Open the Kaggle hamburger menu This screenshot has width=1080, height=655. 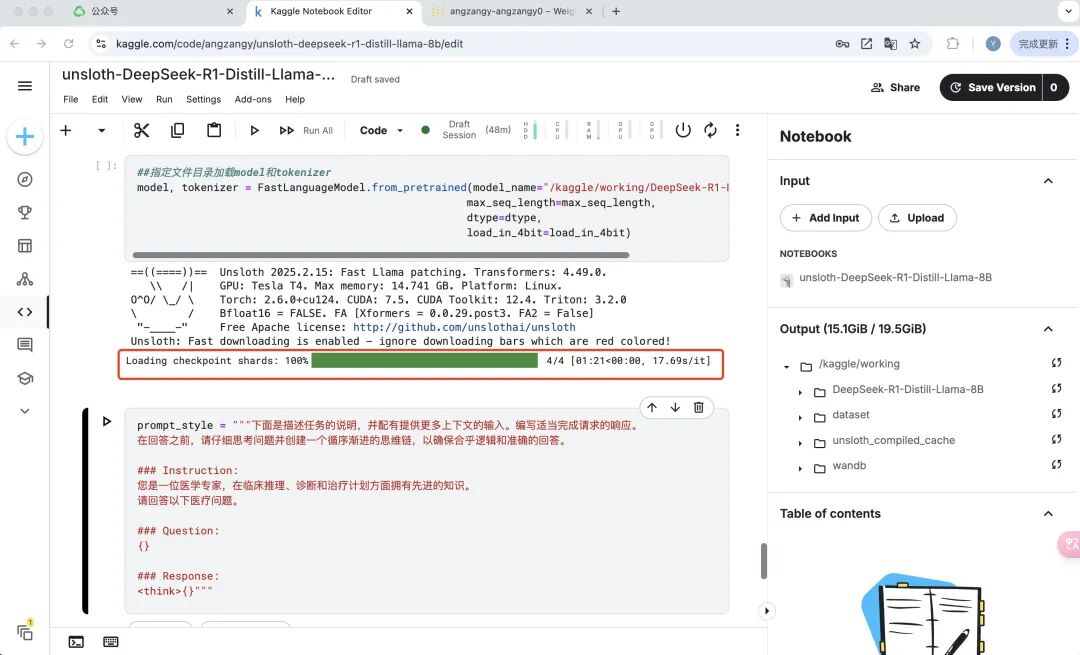[x=25, y=86]
